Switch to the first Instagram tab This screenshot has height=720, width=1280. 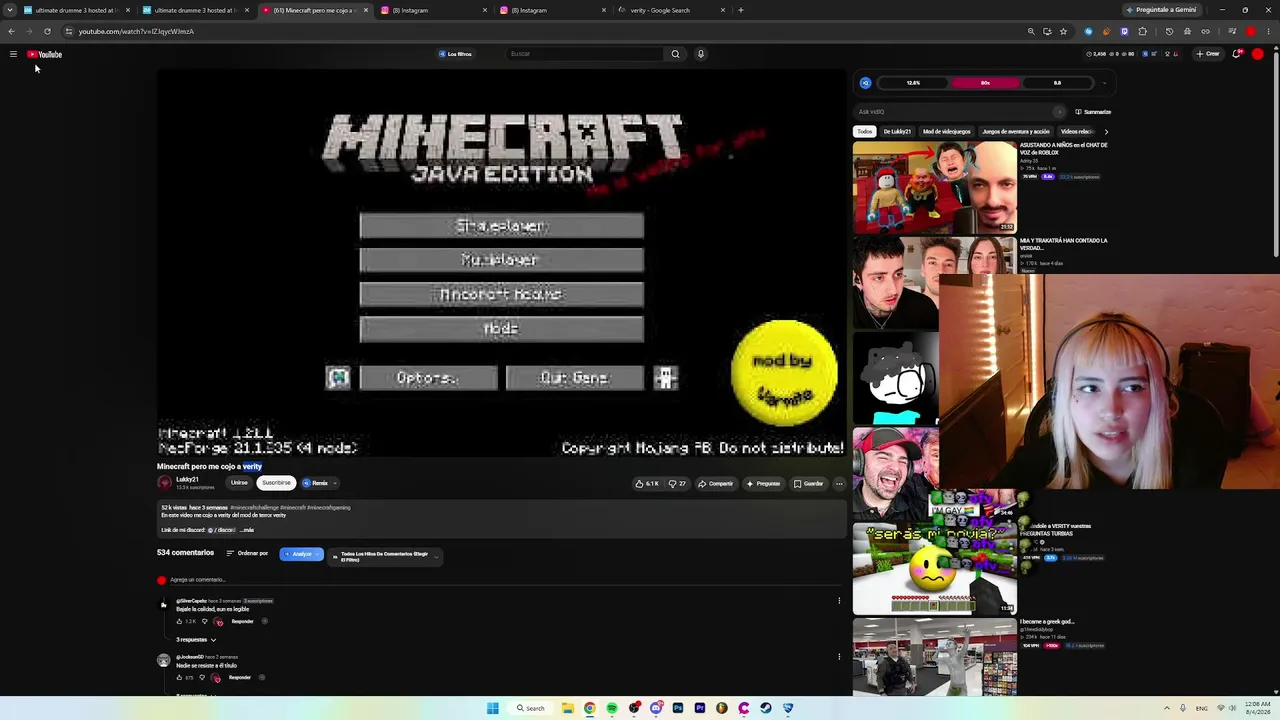434,10
